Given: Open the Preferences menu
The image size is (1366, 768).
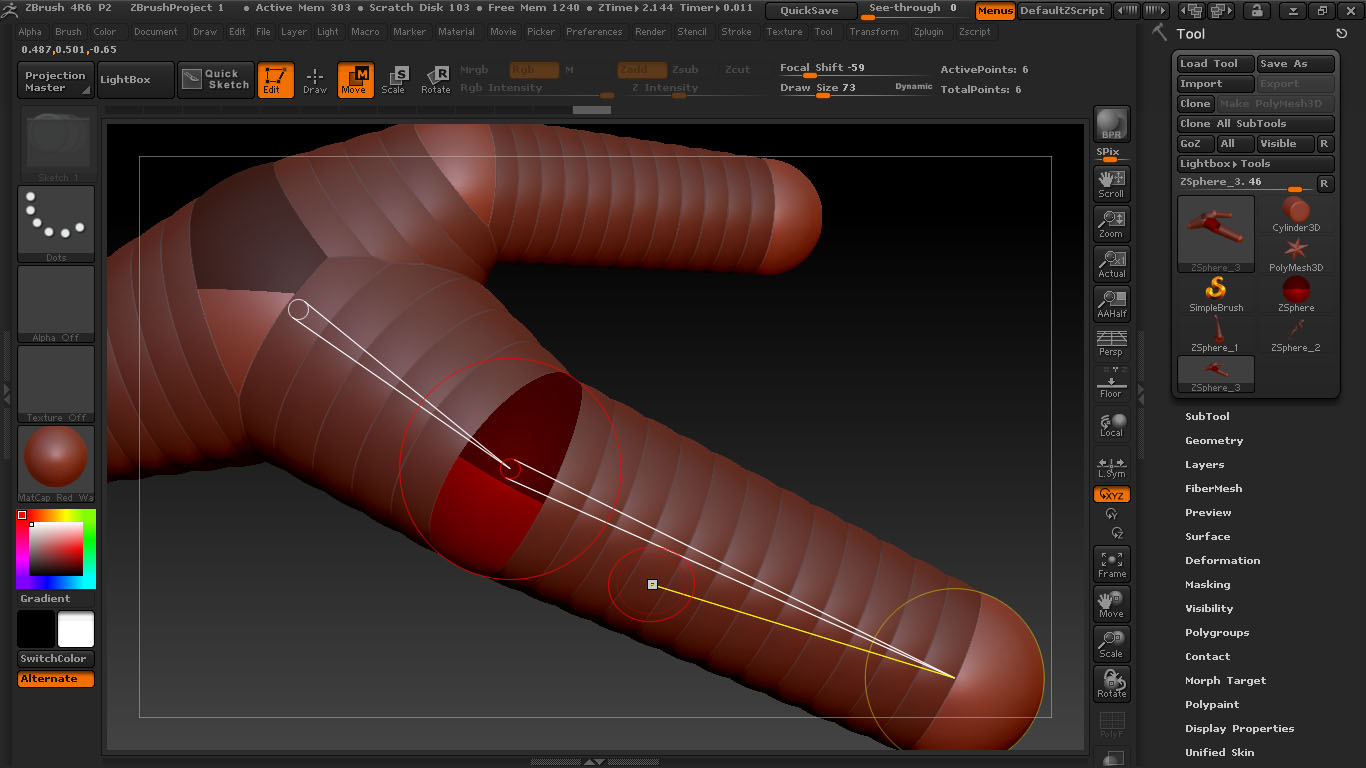Looking at the screenshot, I should click(x=594, y=31).
